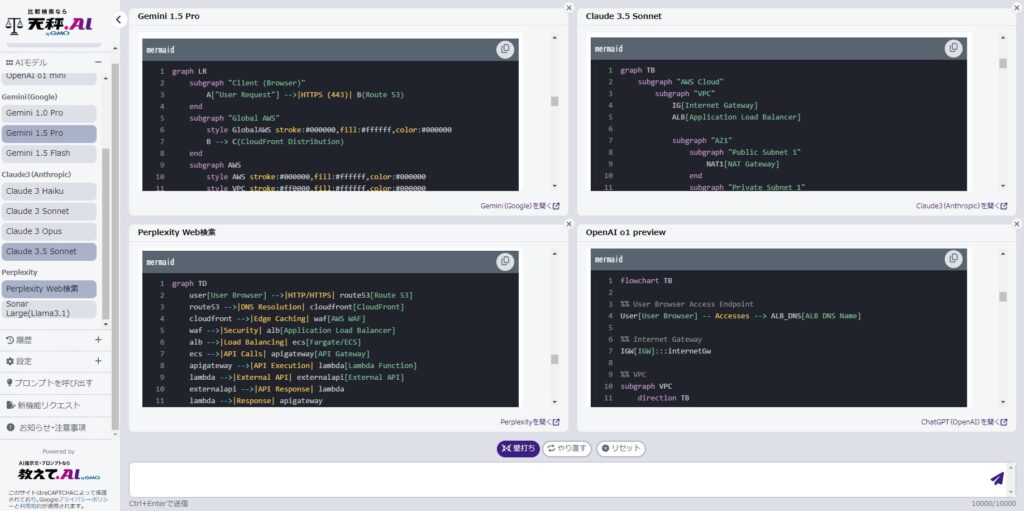Open Perplexityを開く link
The width and height of the screenshot is (1024, 511).
click(530, 422)
